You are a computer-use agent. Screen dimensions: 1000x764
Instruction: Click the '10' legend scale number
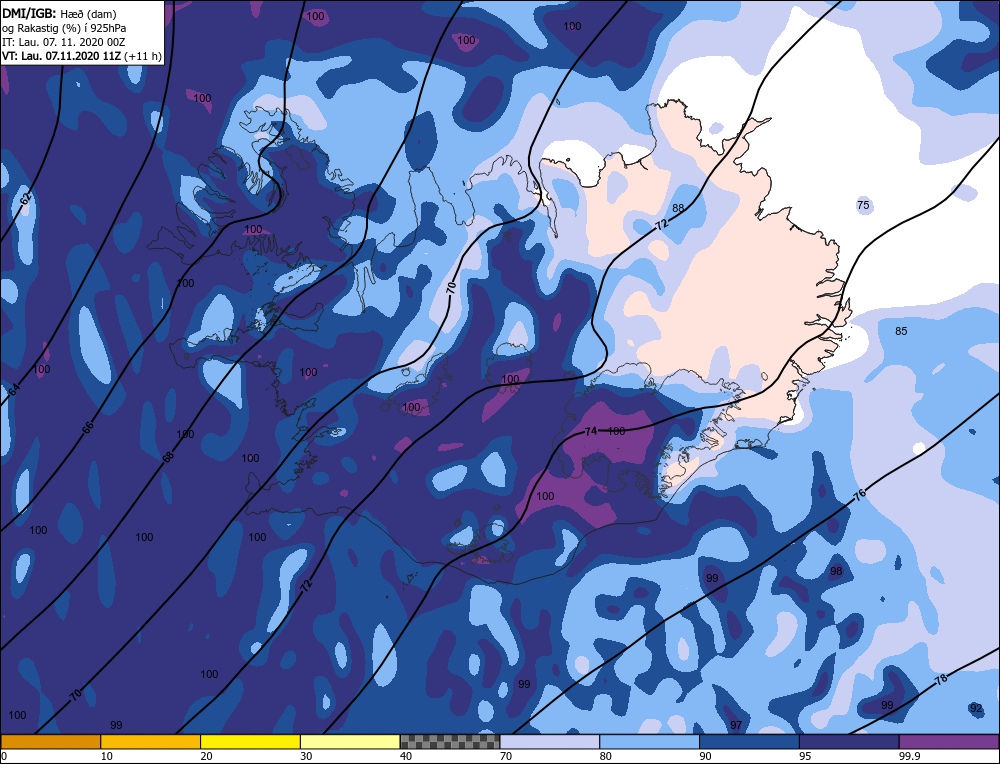click(107, 756)
